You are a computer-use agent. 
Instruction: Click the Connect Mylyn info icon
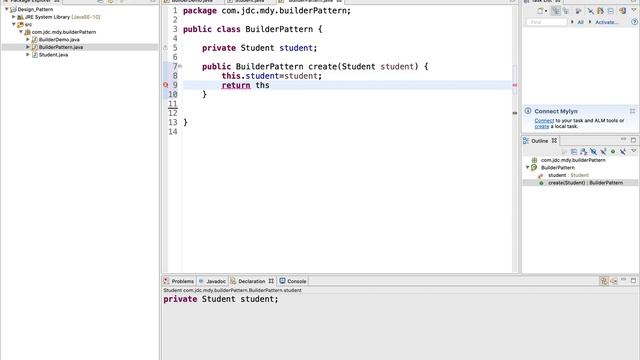[528, 111]
